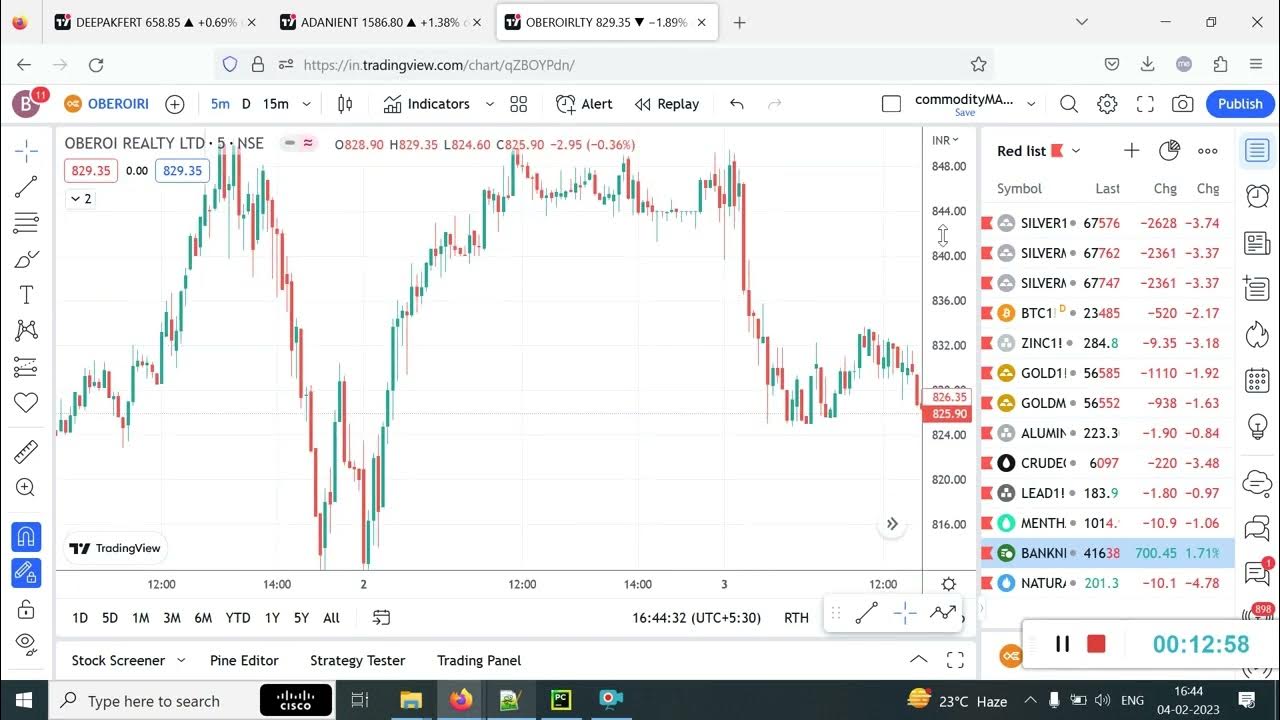Open the ideas lightbulb icon
The width and height of the screenshot is (1280, 720).
1258,427
